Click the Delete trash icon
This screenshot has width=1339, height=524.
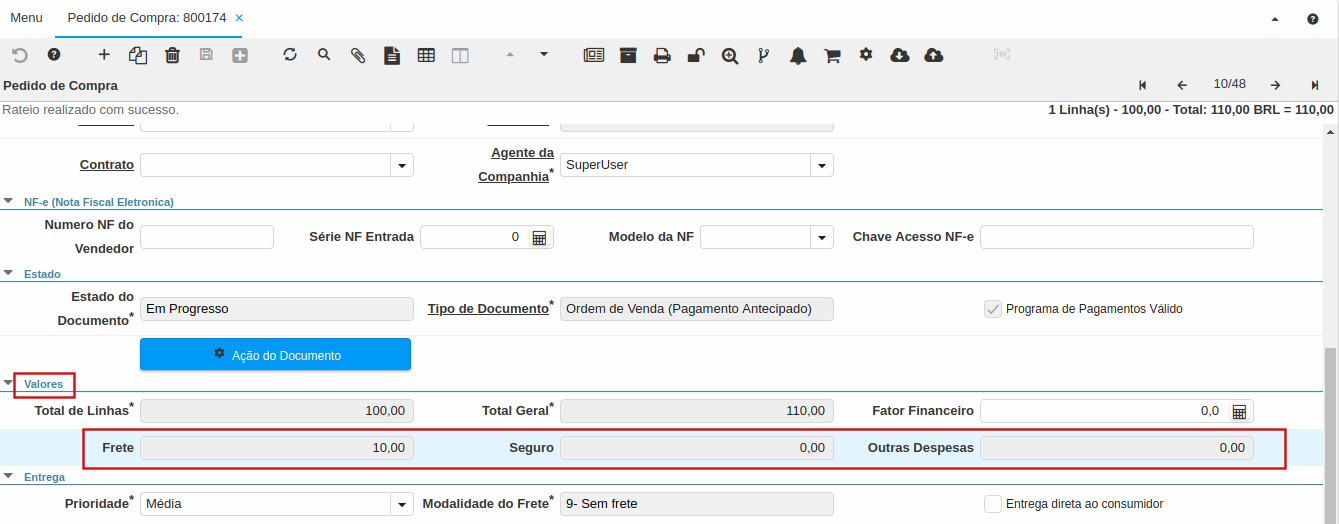tap(172, 55)
